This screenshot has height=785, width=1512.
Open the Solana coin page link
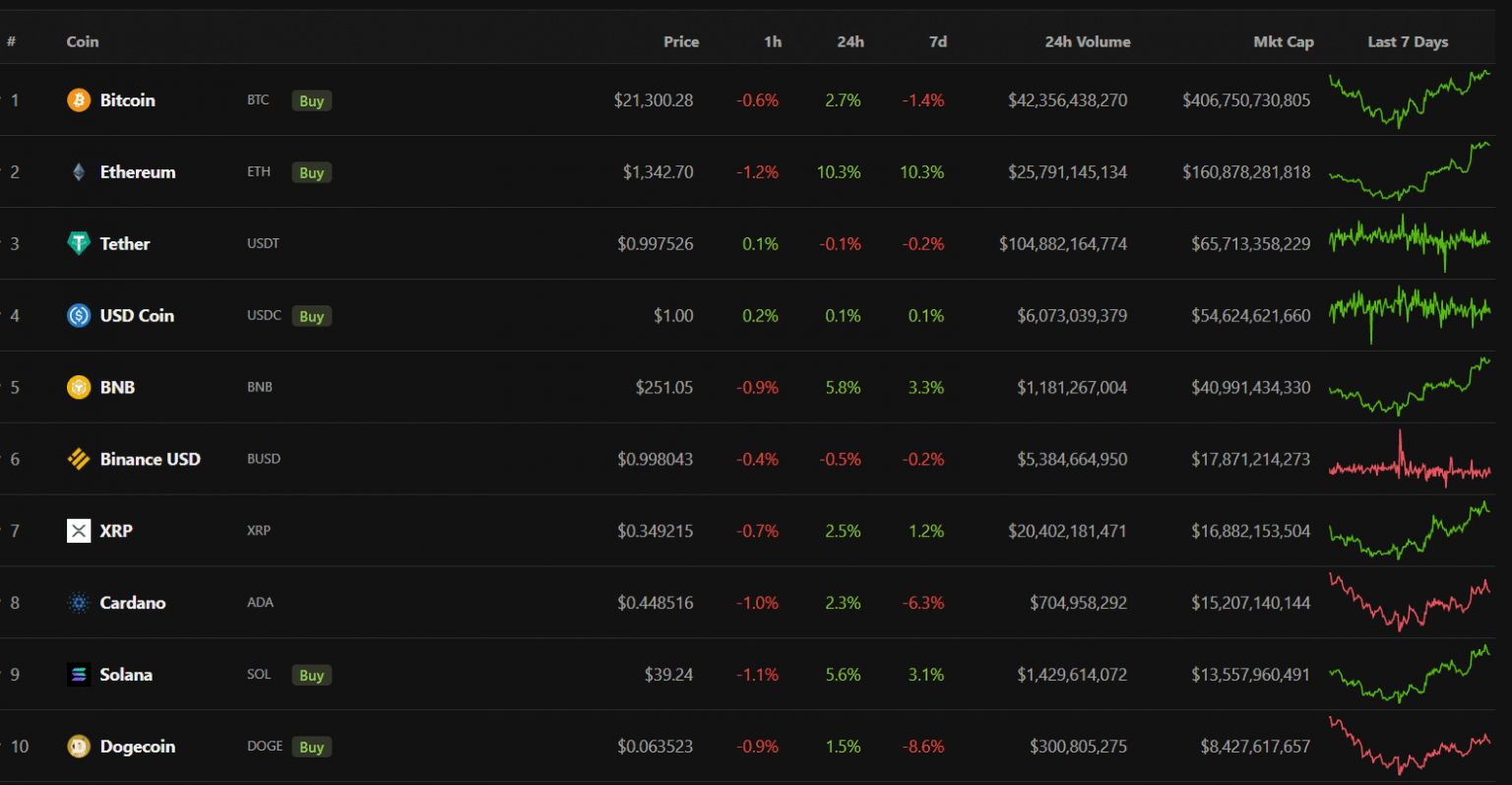click(x=126, y=675)
